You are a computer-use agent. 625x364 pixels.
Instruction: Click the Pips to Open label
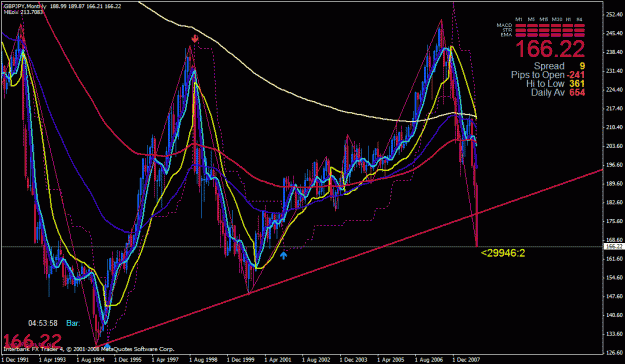[538, 75]
